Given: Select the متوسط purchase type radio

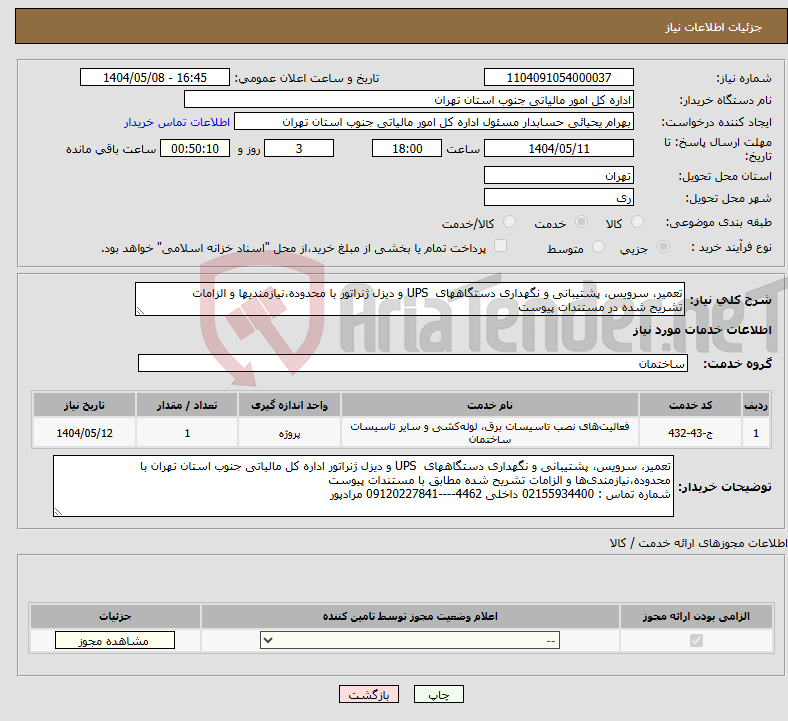Looking at the screenshot, I should point(598,247).
